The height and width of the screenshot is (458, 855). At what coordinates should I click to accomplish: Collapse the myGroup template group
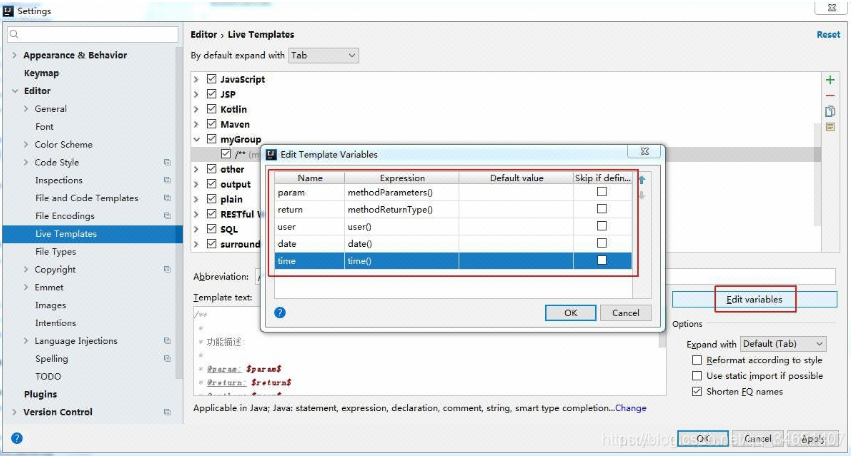(196, 139)
